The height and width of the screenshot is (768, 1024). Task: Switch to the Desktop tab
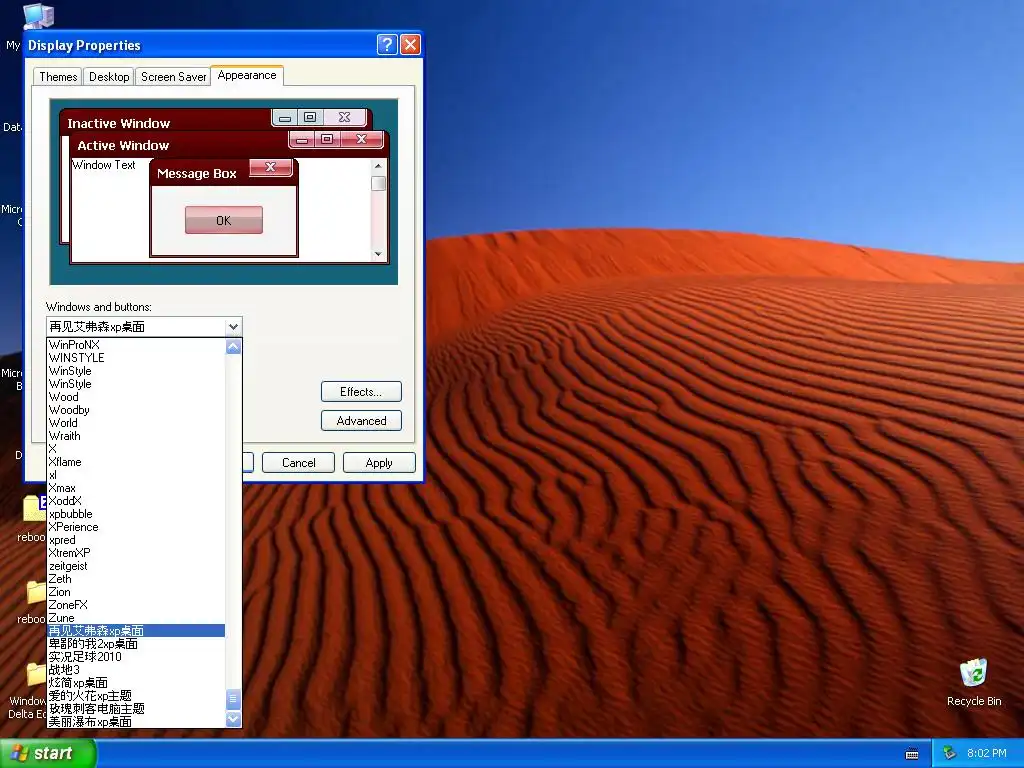pyautogui.click(x=109, y=77)
